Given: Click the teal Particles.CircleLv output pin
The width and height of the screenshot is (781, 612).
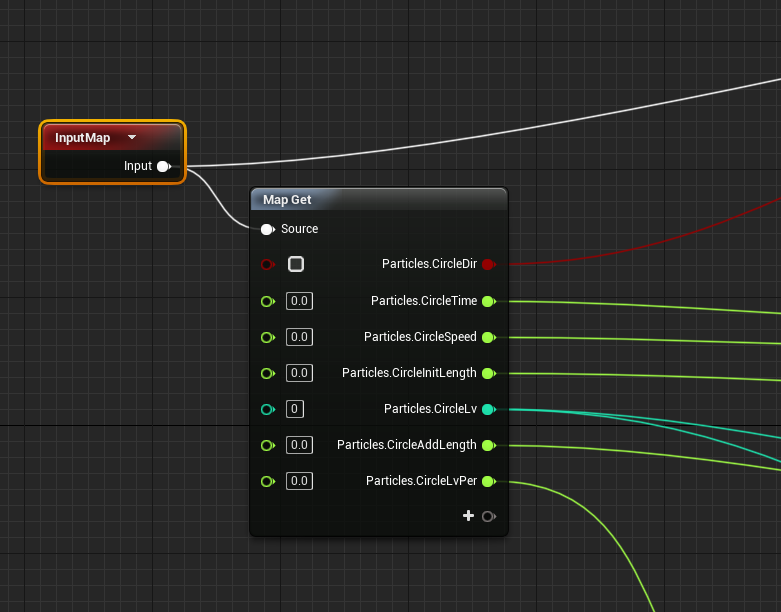Looking at the screenshot, I should pyautogui.click(x=489, y=409).
